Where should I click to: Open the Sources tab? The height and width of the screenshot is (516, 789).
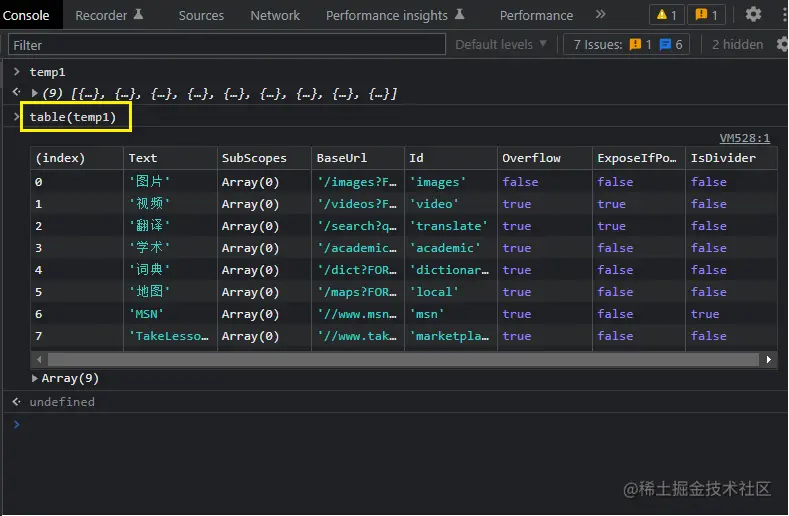pos(201,16)
